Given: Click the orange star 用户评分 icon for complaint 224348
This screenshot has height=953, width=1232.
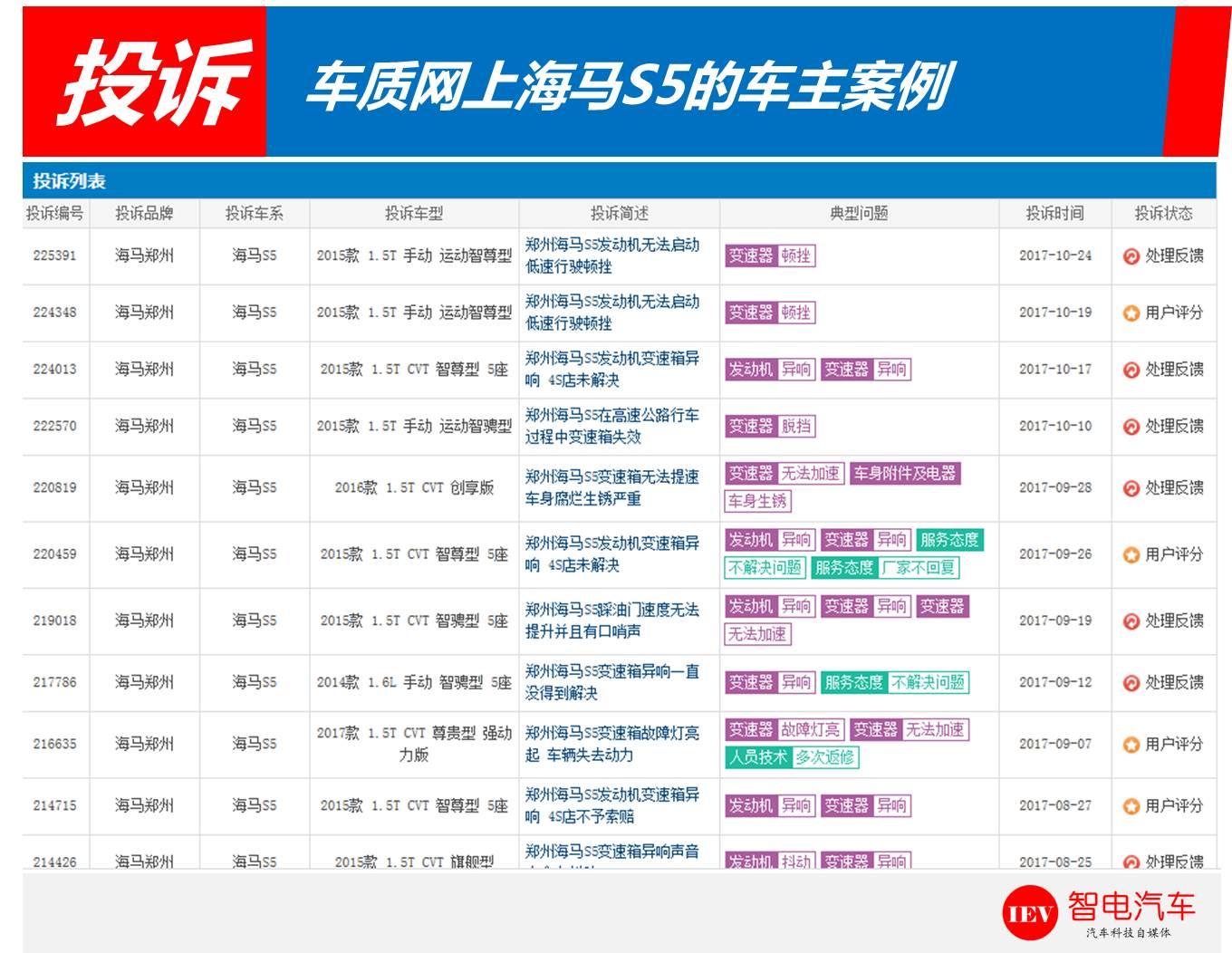Looking at the screenshot, I should pyautogui.click(x=1131, y=313).
